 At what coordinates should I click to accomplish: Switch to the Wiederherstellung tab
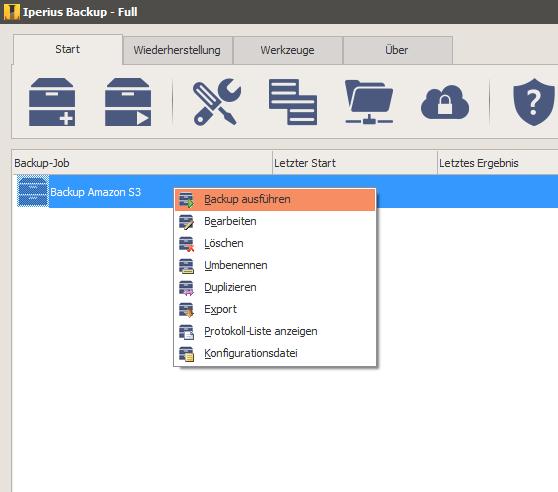pyautogui.click(x=178, y=50)
